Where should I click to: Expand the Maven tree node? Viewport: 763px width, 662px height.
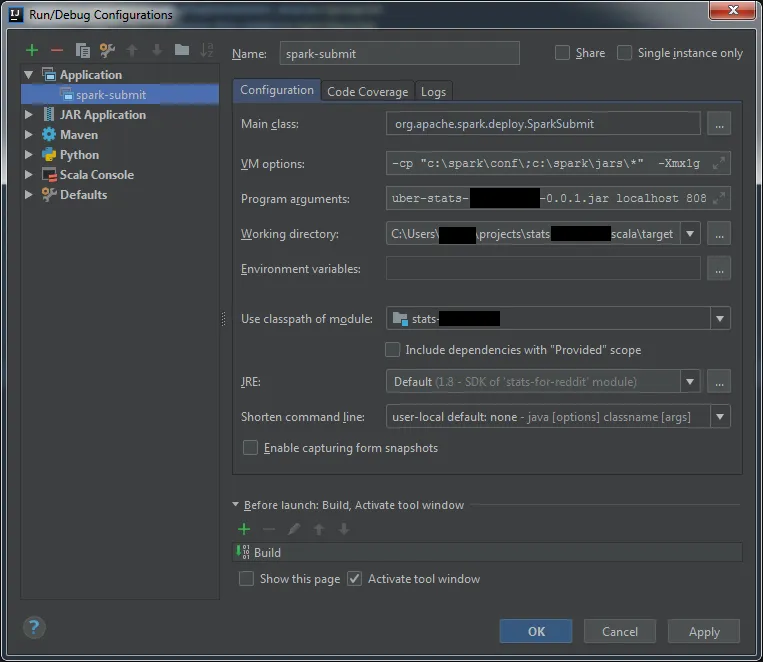click(x=29, y=134)
